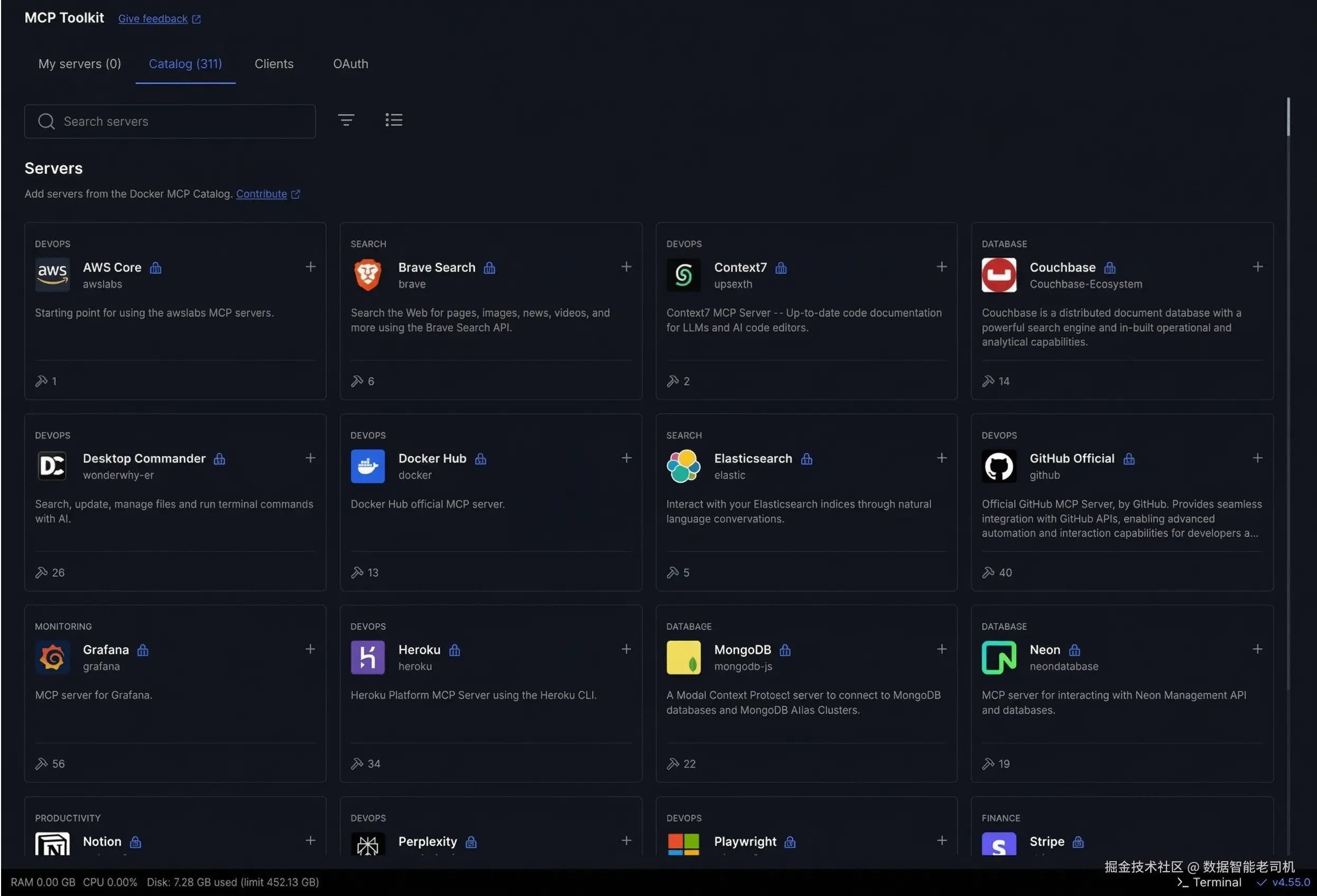Add the Brave Search server
The width and height of the screenshot is (1317, 896).
coord(626,267)
